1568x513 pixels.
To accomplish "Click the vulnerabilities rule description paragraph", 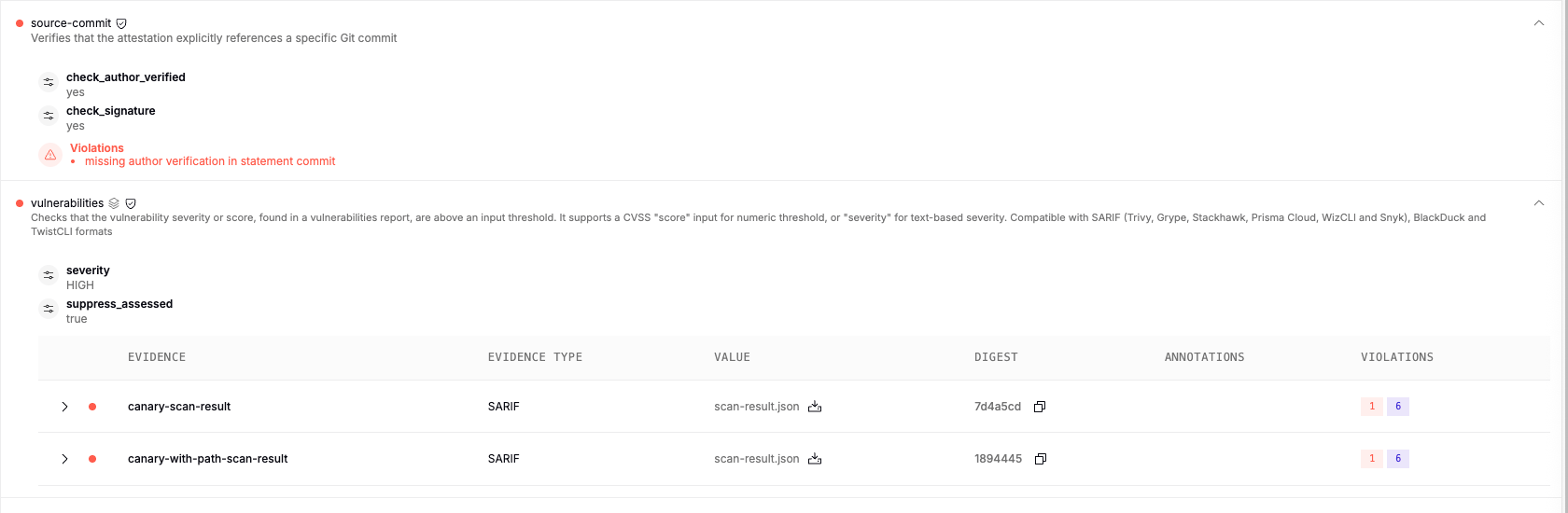I will click(758, 225).
